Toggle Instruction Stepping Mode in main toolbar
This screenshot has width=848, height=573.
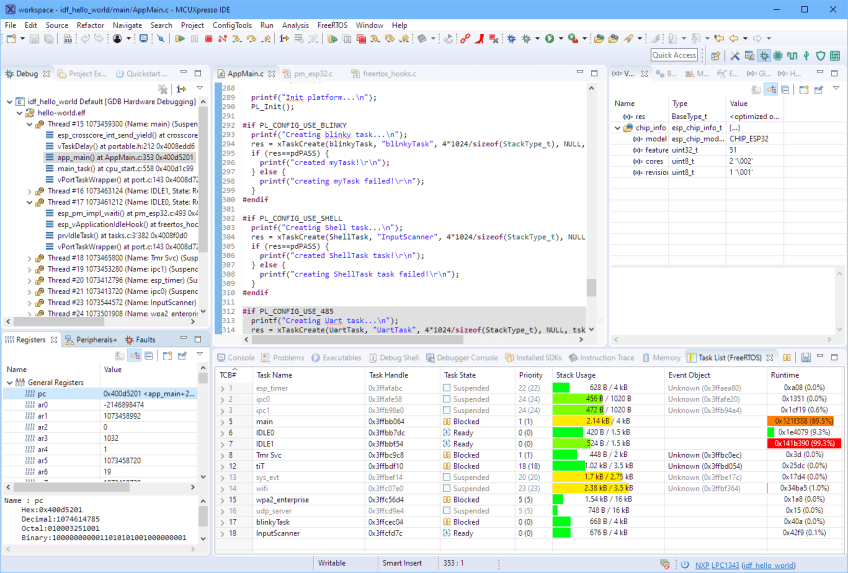[x=284, y=38]
